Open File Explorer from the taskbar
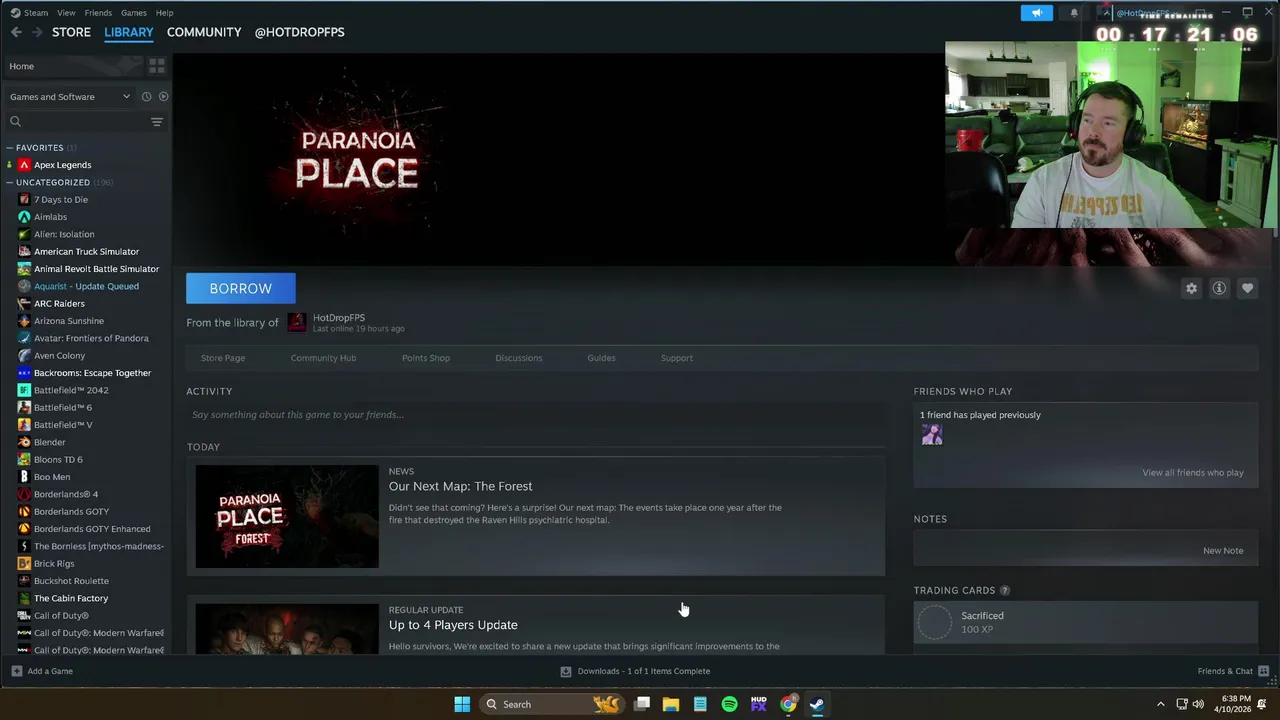This screenshot has height=720, width=1280. 671,704
